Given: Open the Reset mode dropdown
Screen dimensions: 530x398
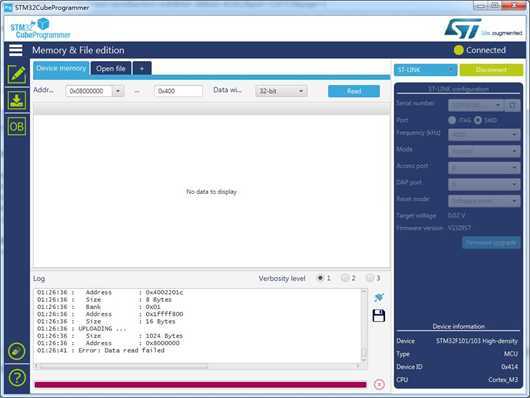Looking at the screenshot, I should pos(484,201).
